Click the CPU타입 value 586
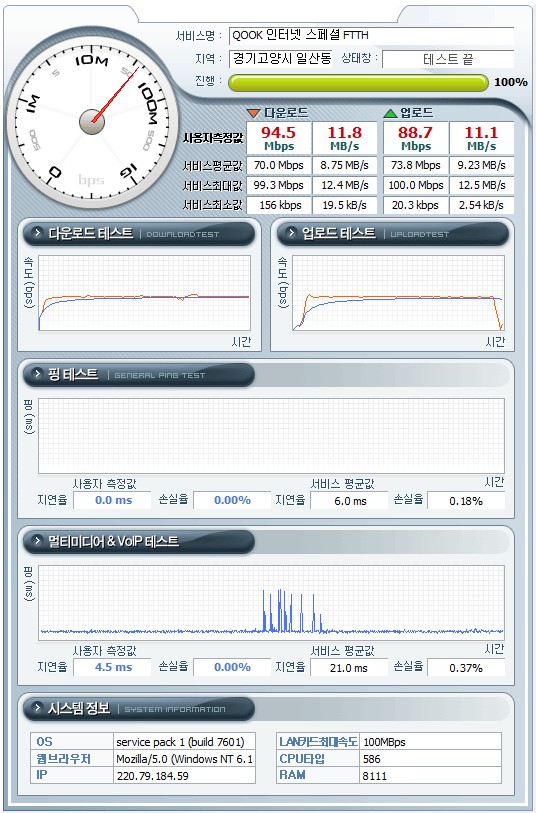This screenshot has height=813, width=536. [x=430, y=759]
